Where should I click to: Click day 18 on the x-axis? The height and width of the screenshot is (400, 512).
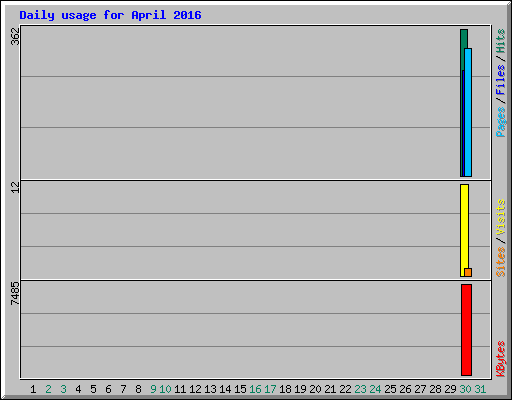point(285,389)
